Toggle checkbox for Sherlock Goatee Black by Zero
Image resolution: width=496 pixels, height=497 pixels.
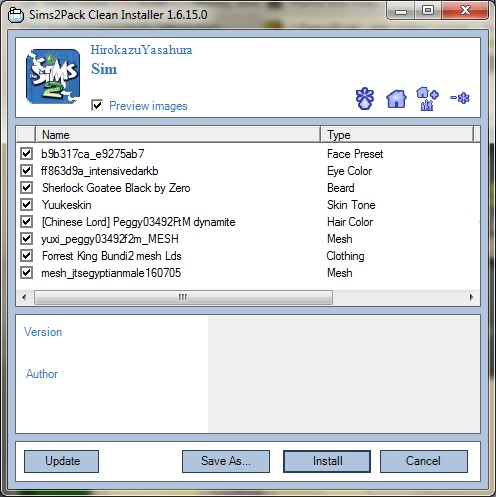tap(26, 188)
